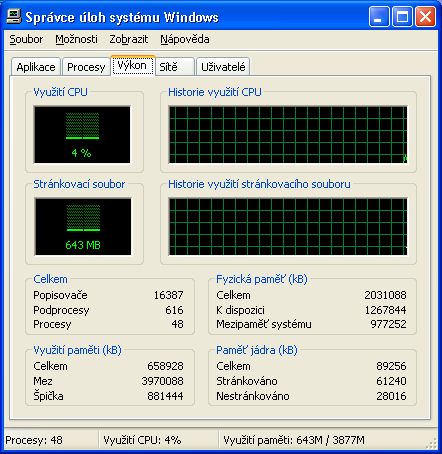Click the page file gauge showing 643 MB

click(83, 227)
